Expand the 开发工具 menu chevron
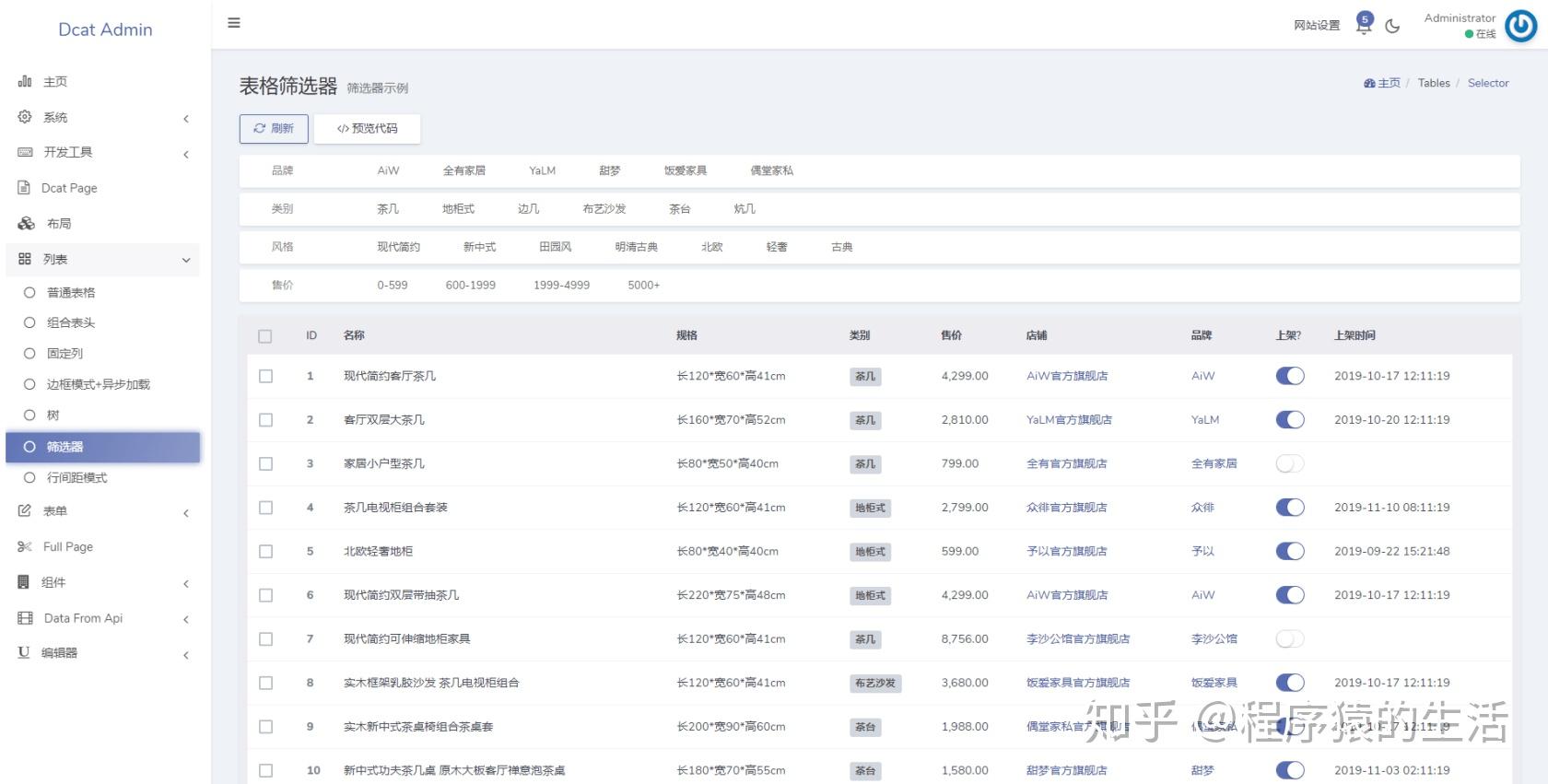The width and height of the screenshot is (1548, 784). 186,154
